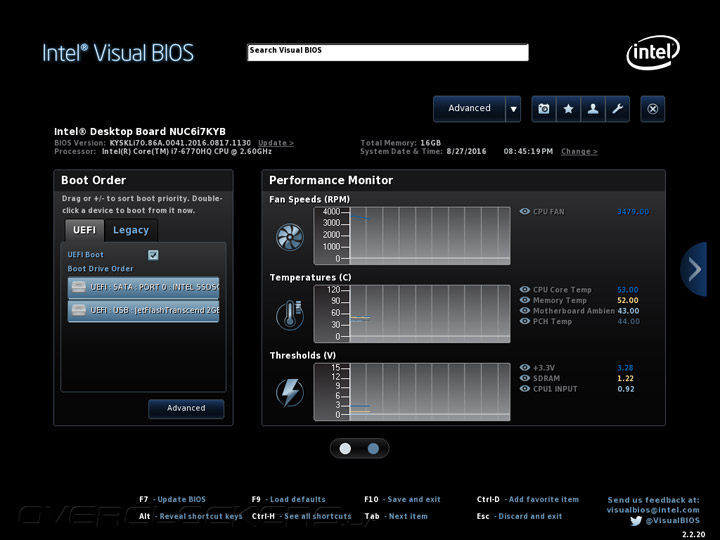This screenshot has width=720, height=540.
Task: Click Update BIOS shortcut label
Action: (181, 499)
